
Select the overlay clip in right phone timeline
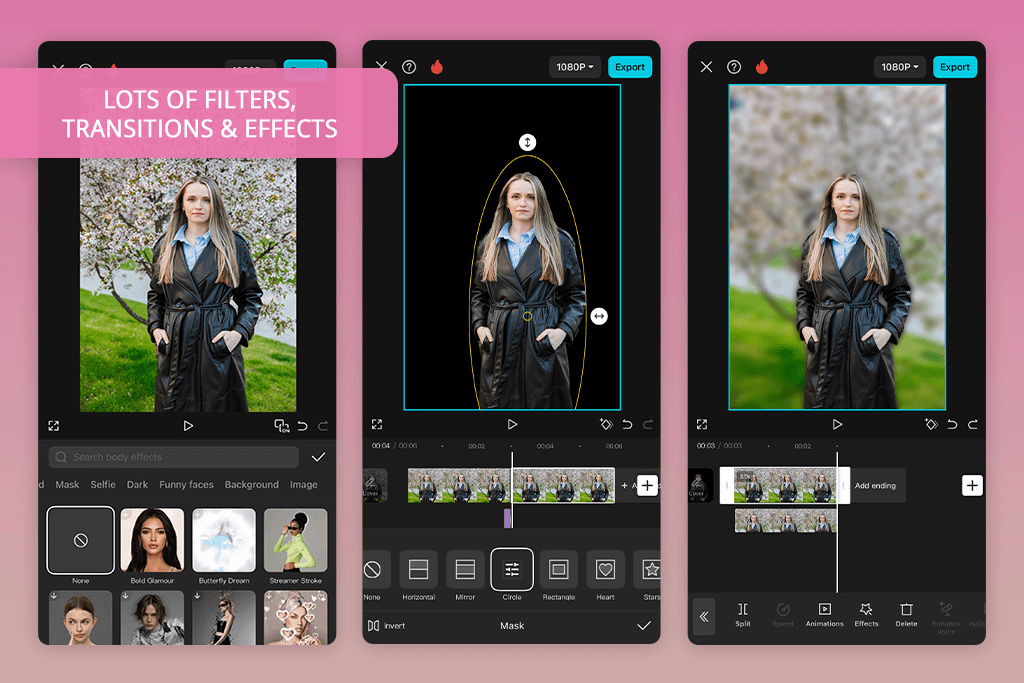[x=786, y=521]
